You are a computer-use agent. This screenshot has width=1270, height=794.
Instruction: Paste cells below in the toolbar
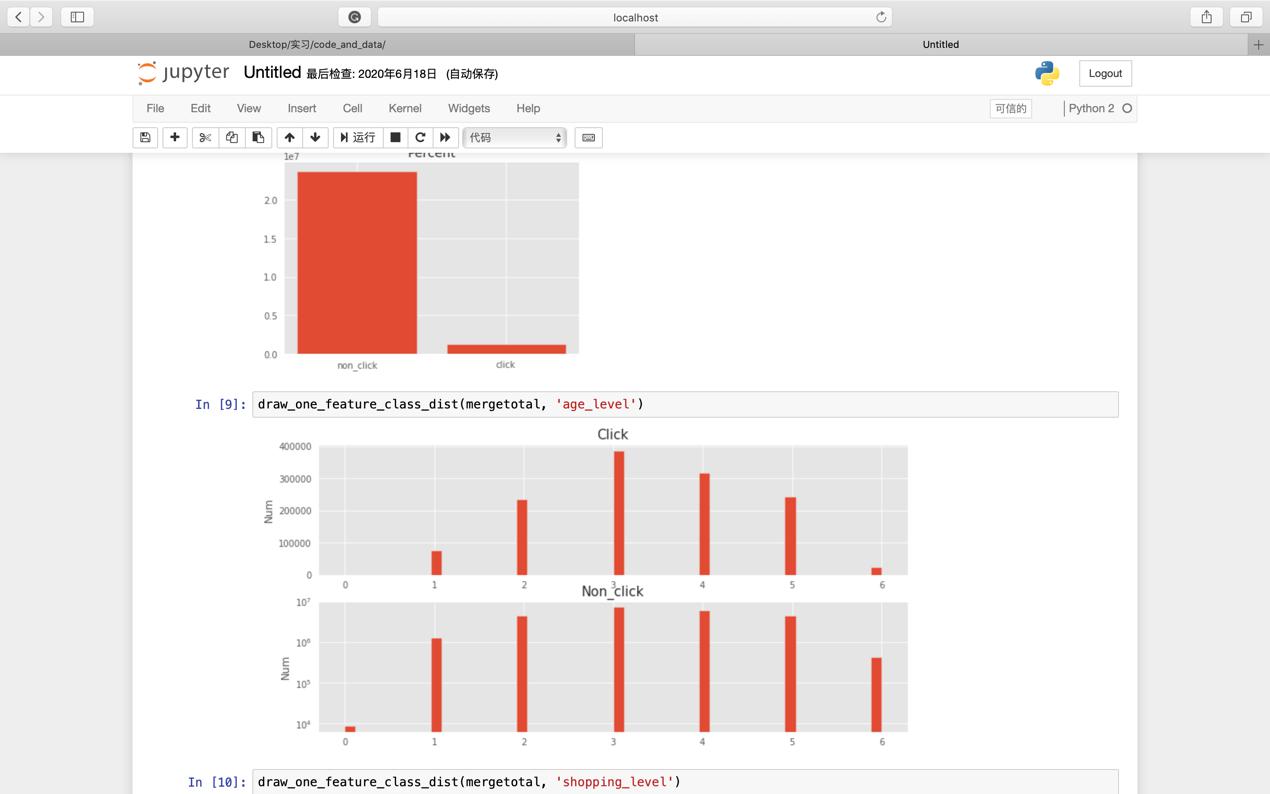click(258, 137)
